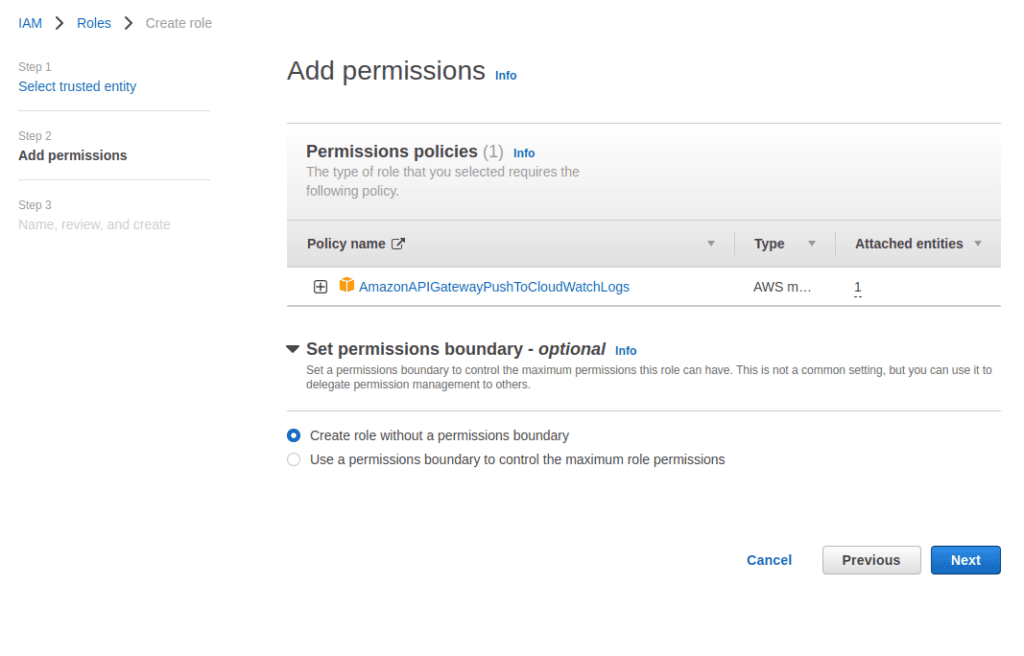This screenshot has width=1024, height=656.
Task: Select Create role without a permissions boundary
Action: coord(293,435)
